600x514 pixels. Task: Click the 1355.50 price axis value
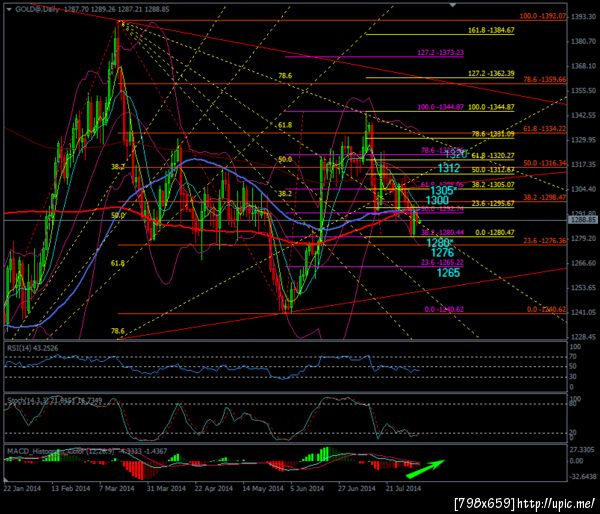point(583,90)
